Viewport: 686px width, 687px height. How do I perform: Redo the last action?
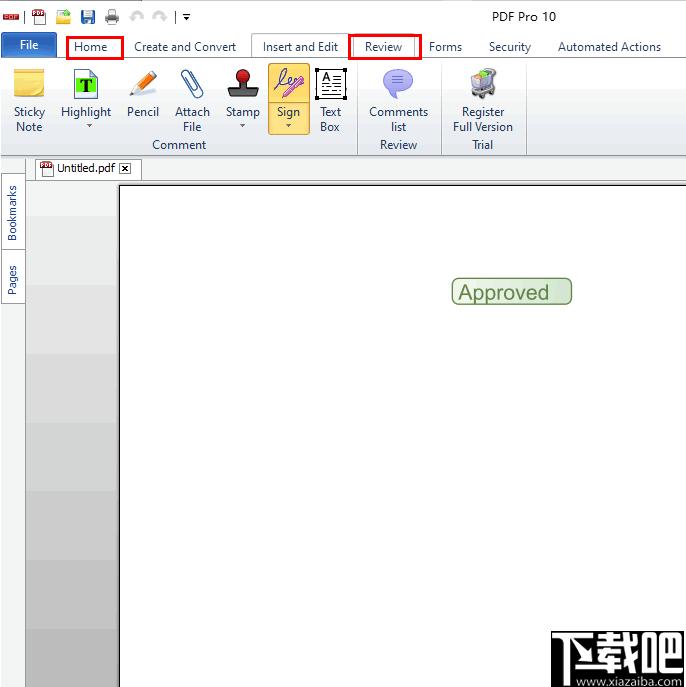(159, 17)
